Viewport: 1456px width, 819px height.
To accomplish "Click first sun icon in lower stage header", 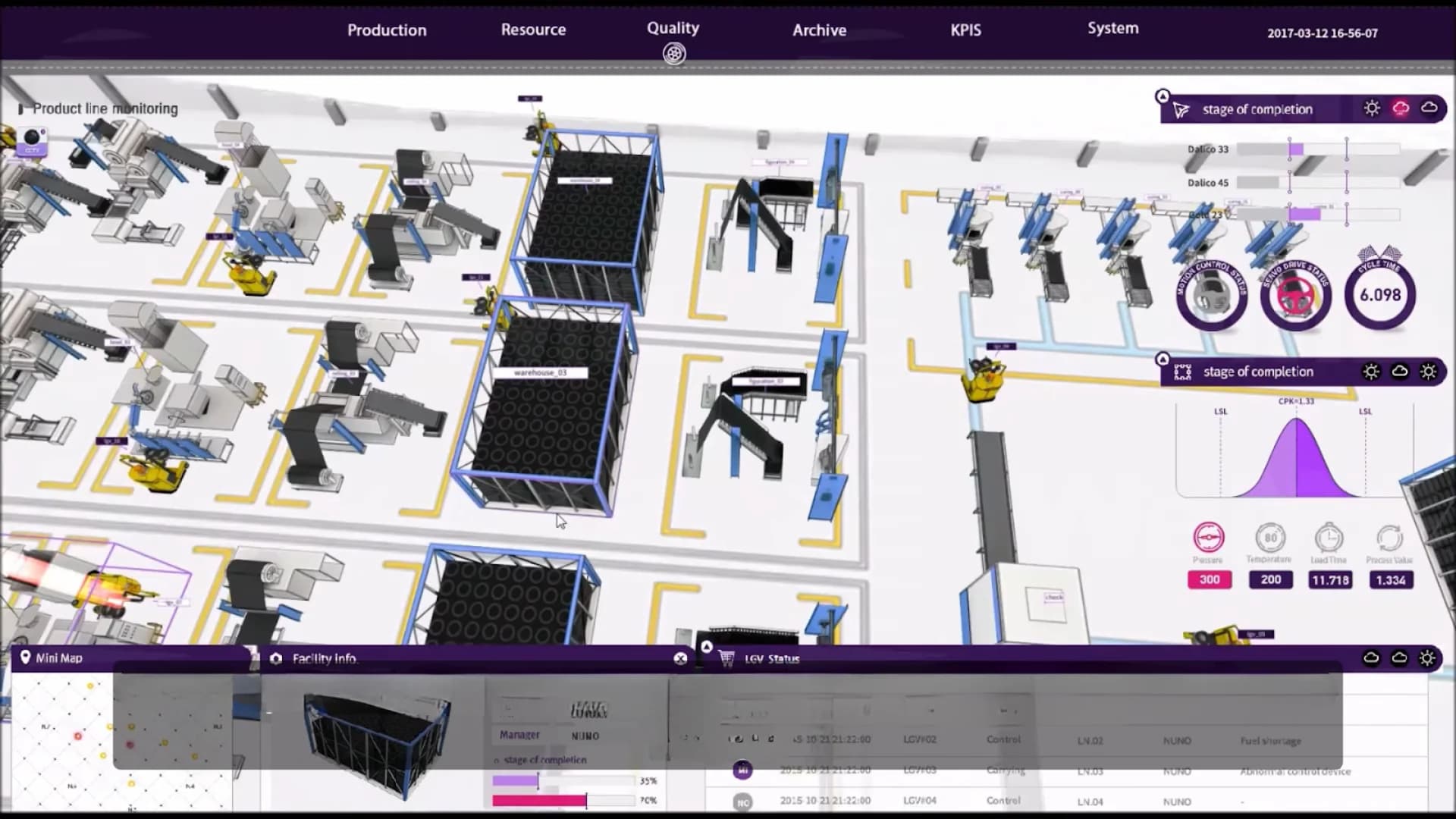I will click(1371, 372).
